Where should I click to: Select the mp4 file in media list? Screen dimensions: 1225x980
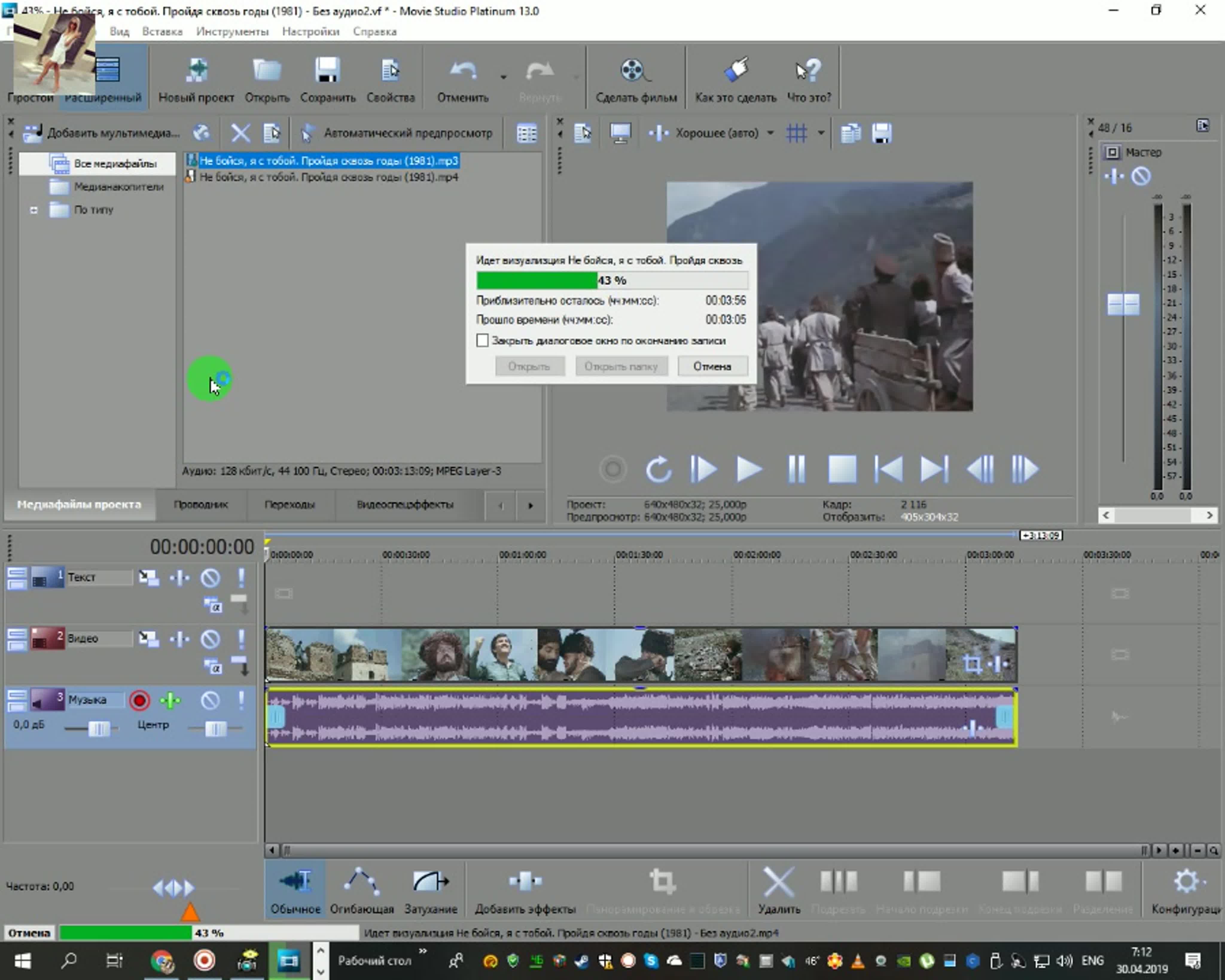point(328,177)
